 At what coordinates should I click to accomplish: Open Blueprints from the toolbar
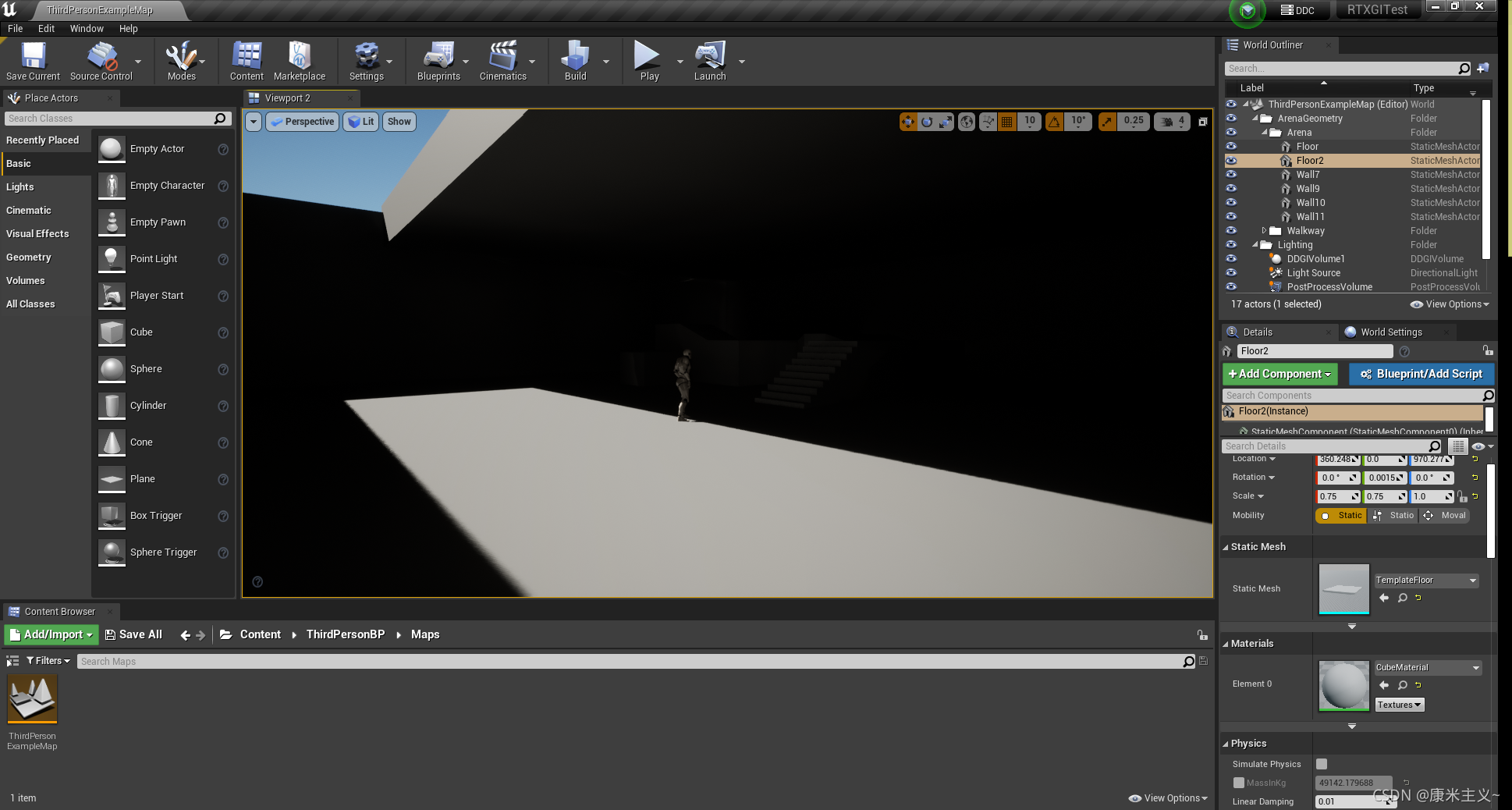pos(438,61)
